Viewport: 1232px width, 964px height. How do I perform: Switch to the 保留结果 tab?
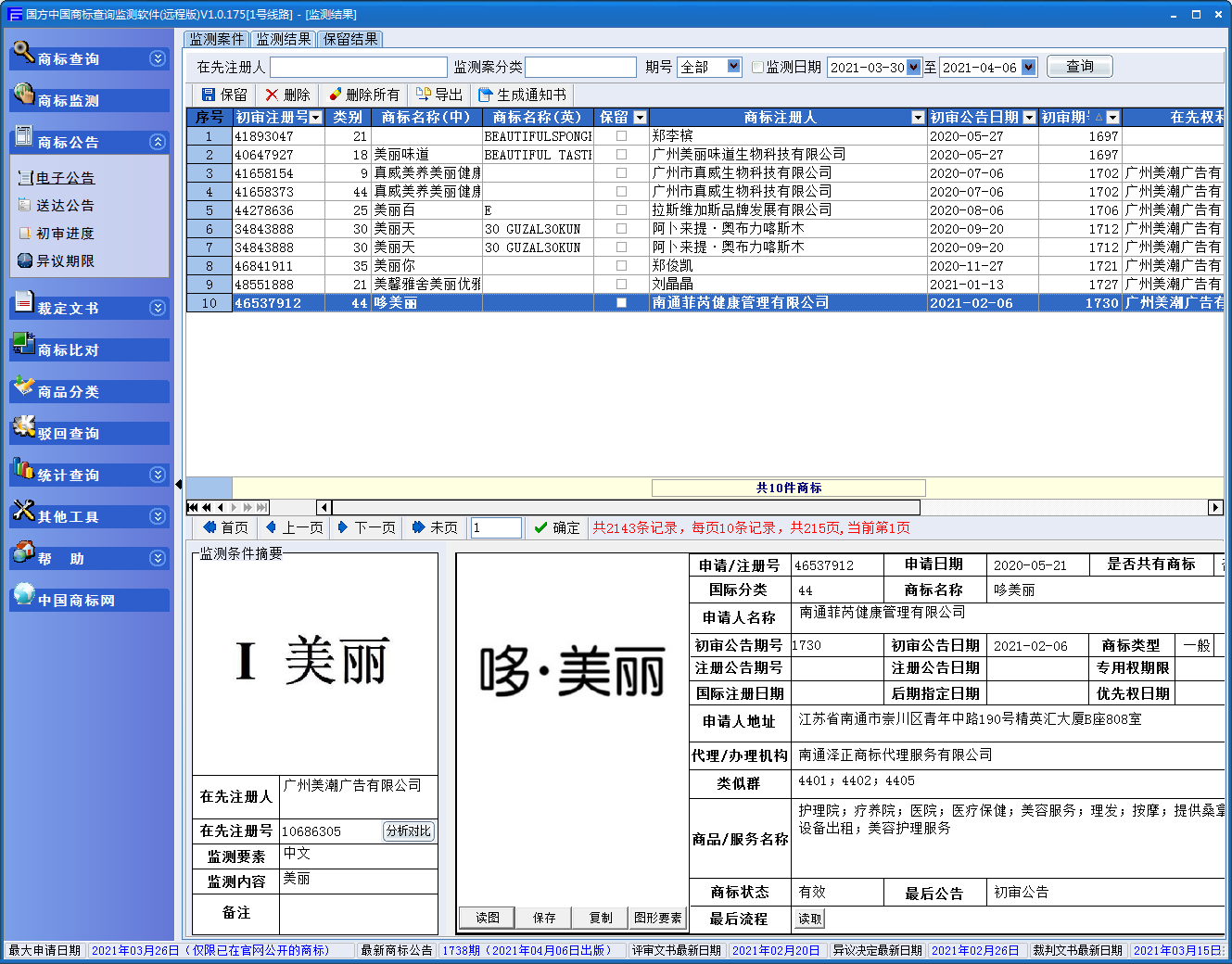[350, 39]
